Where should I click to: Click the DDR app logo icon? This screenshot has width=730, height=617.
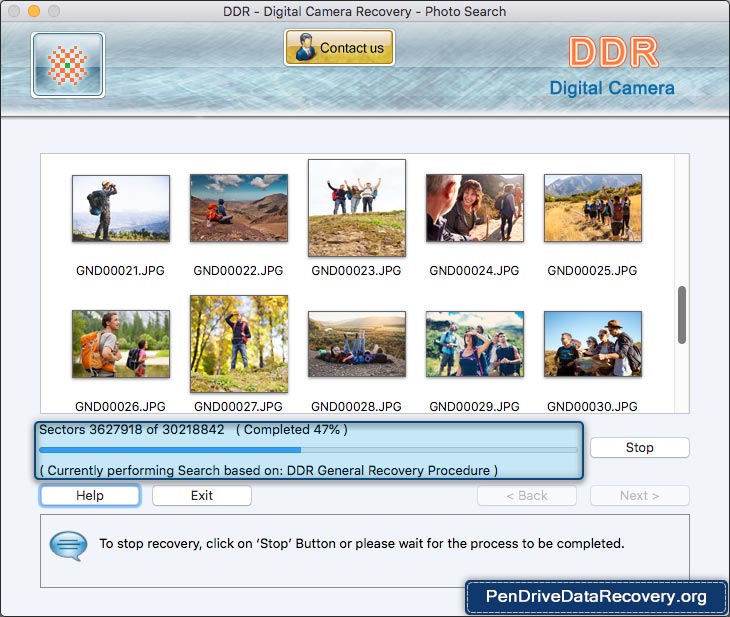[67, 65]
